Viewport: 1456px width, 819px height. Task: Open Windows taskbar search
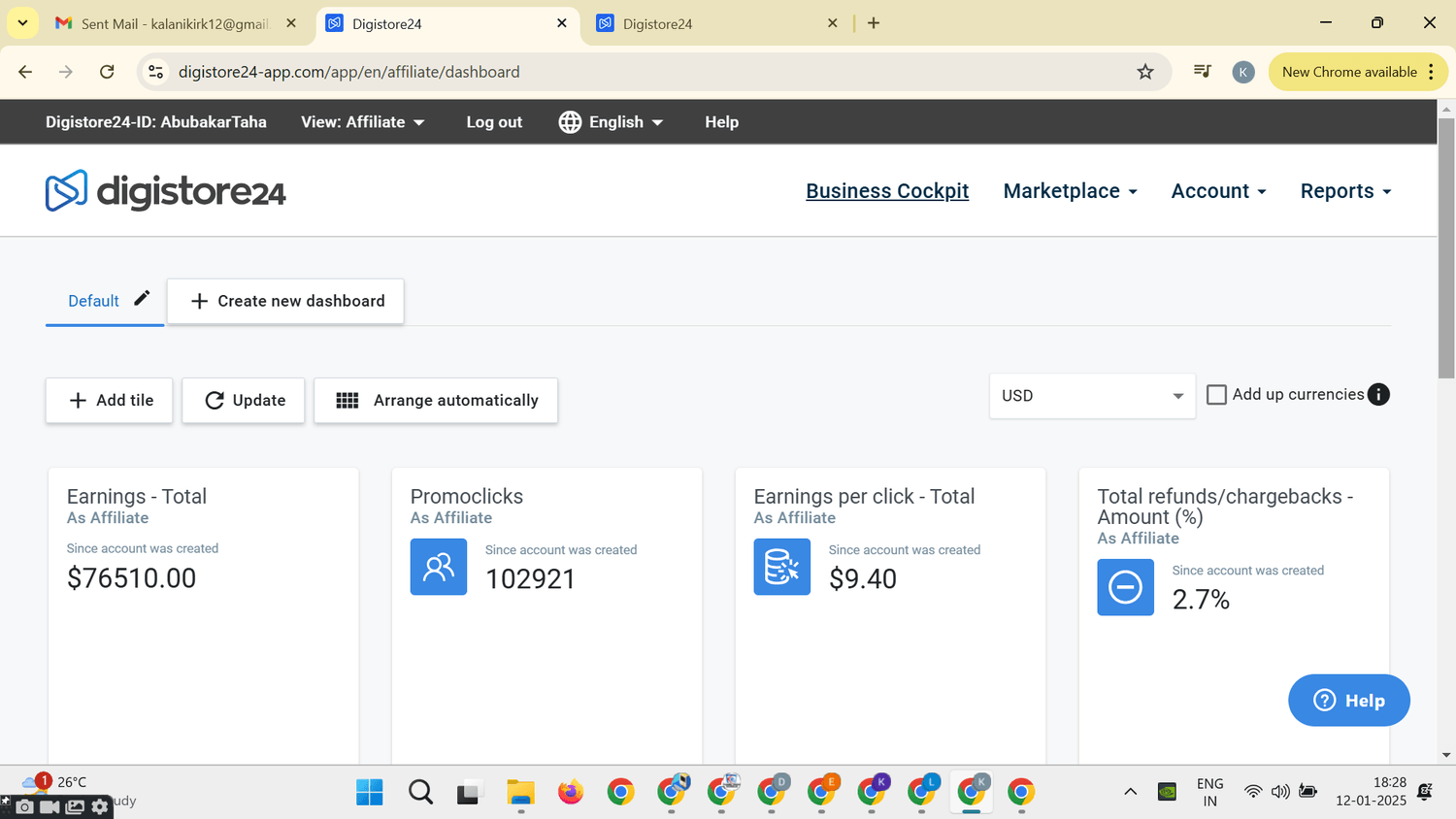[420, 792]
